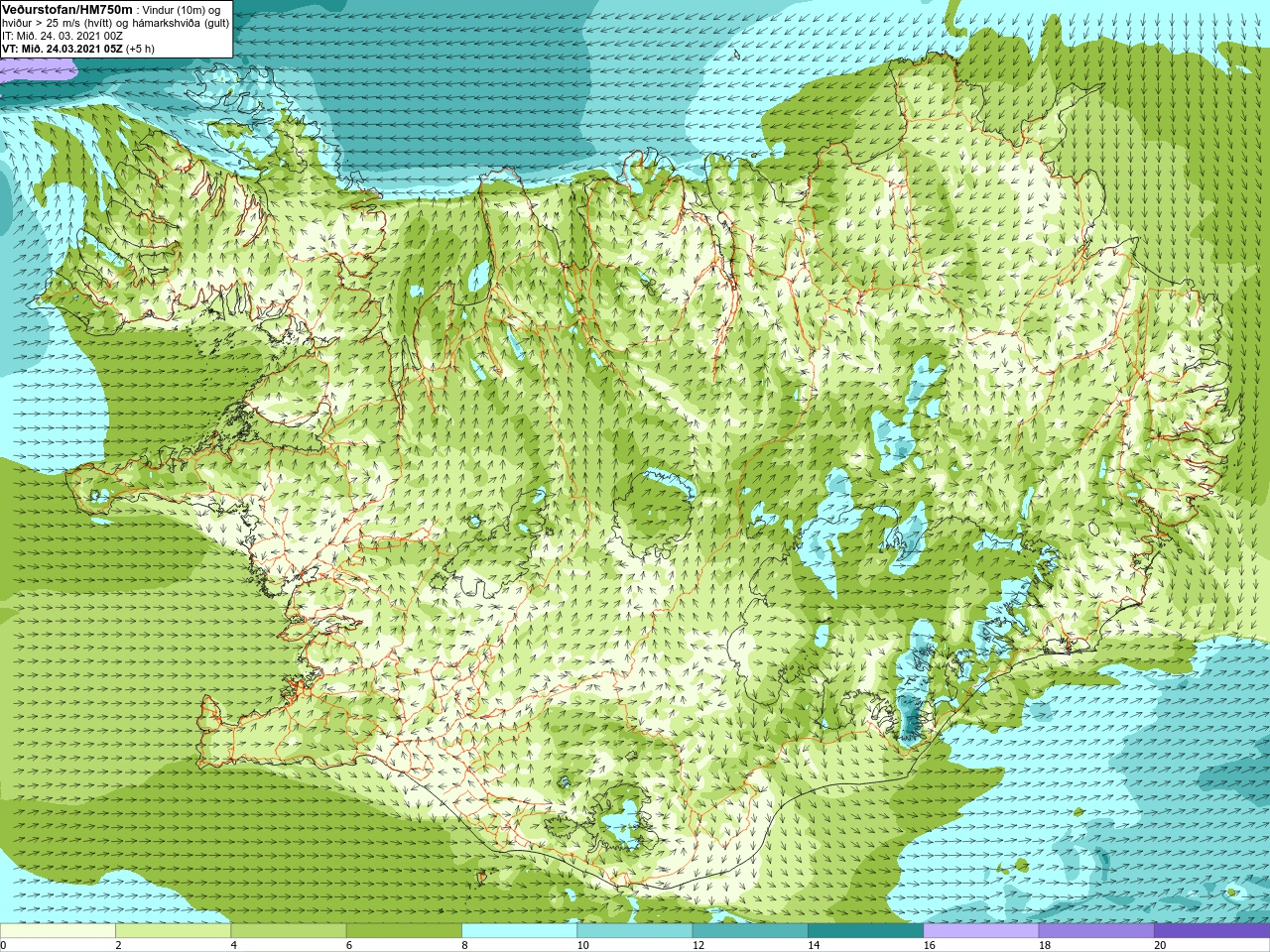Click the 'Vindur (10m) og' legend text
This screenshot has height=952, width=1270.
(183, 10)
